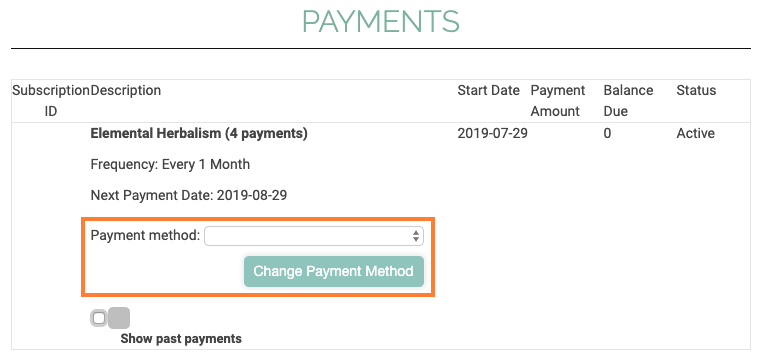Click the PAYMENTS page heading
The height and width of the screenshot is (364, 763).
(381, 21)
